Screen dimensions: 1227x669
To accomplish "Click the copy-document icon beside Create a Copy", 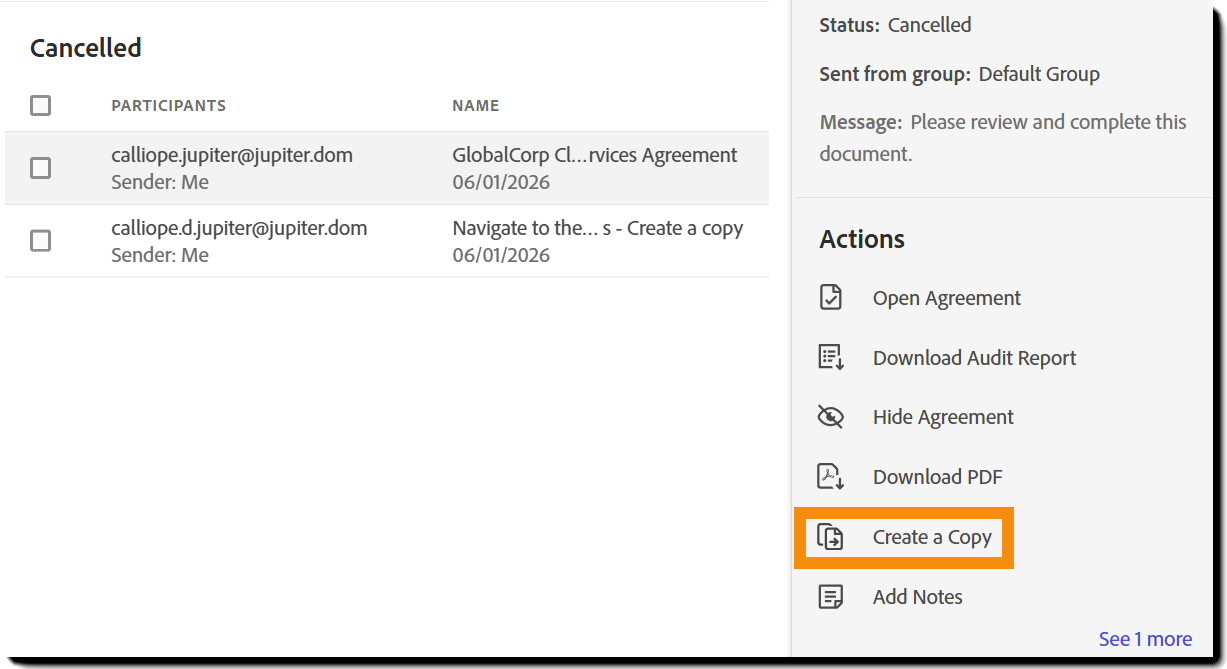I will point(831,537).
